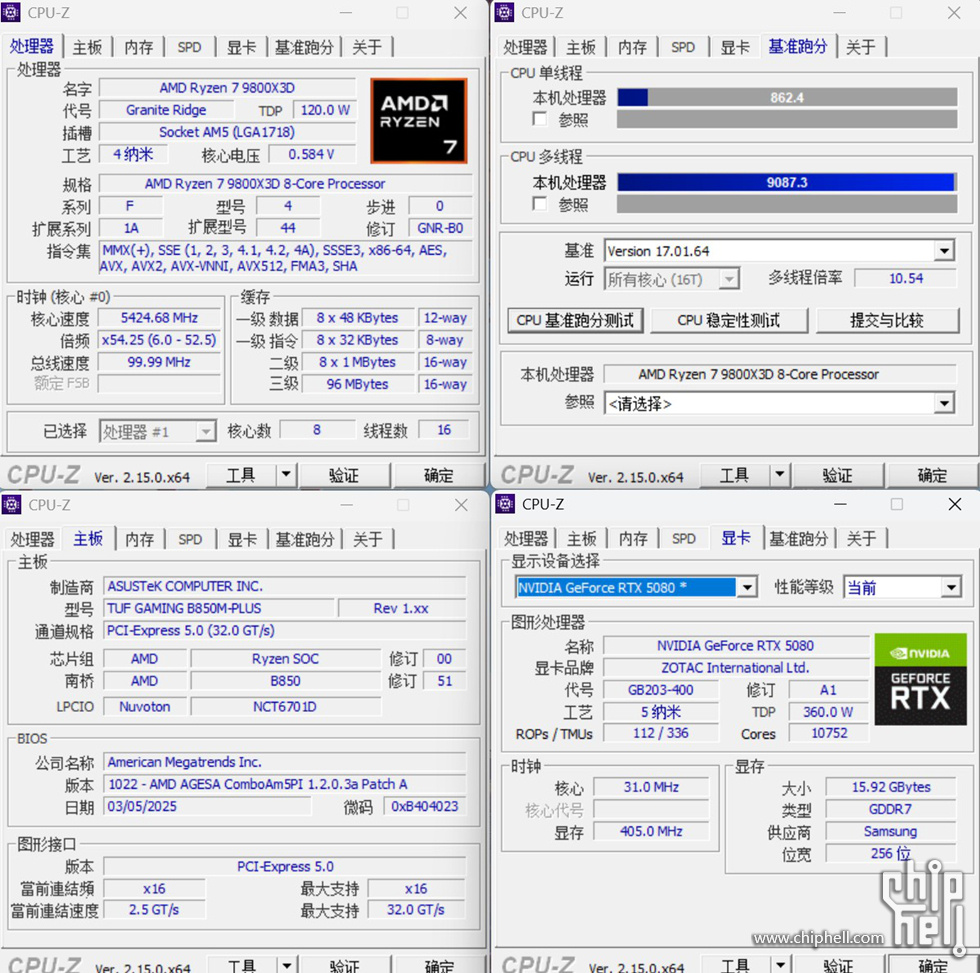Click BIOS 版本 field 1022 - AMD AGESA
The image size is (980, 973).
(284, 784)
